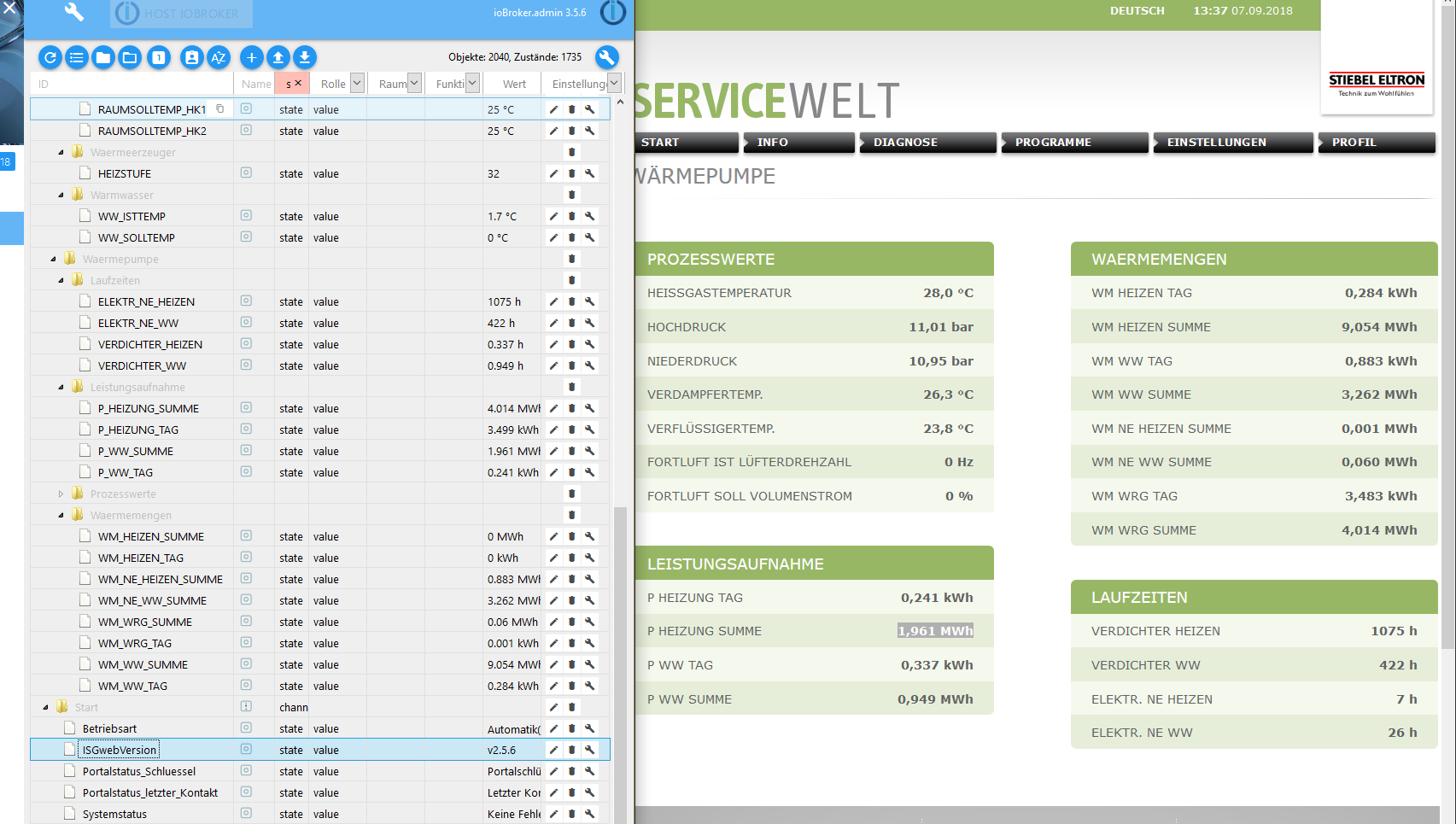This screenshot has height=824, width=1456.
Task: Open the Rolle filter dropdown
Action: point(357,83)
